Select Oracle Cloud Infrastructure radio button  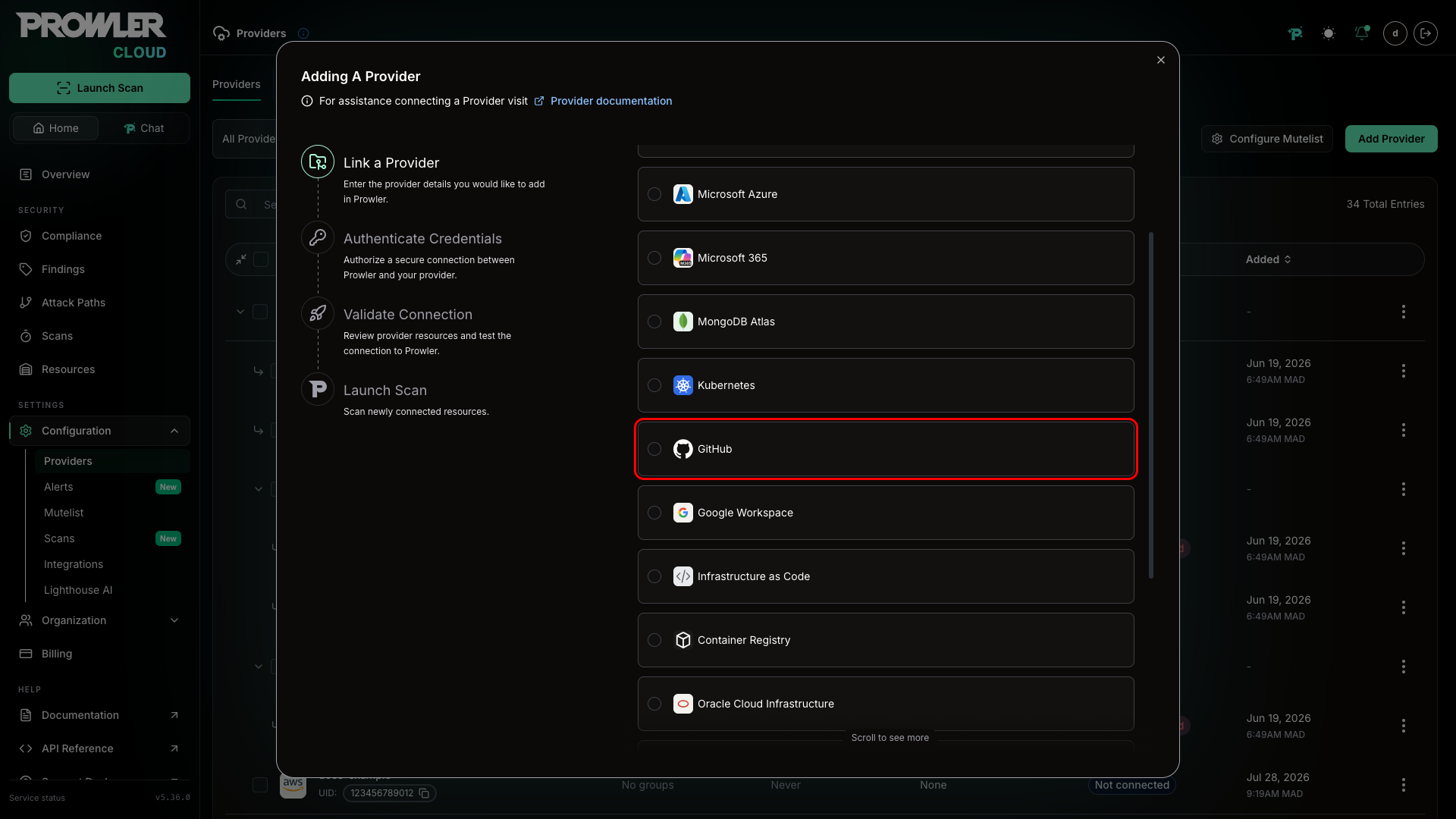click(654, 704)
